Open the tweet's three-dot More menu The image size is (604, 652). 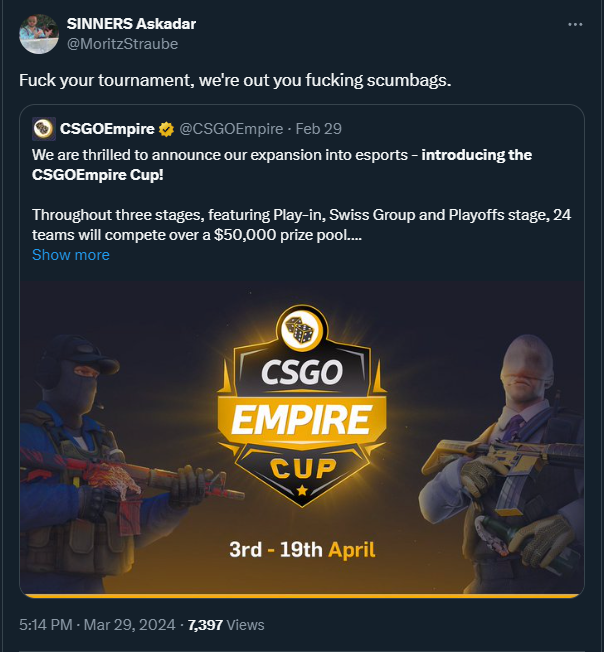point(574,24)
